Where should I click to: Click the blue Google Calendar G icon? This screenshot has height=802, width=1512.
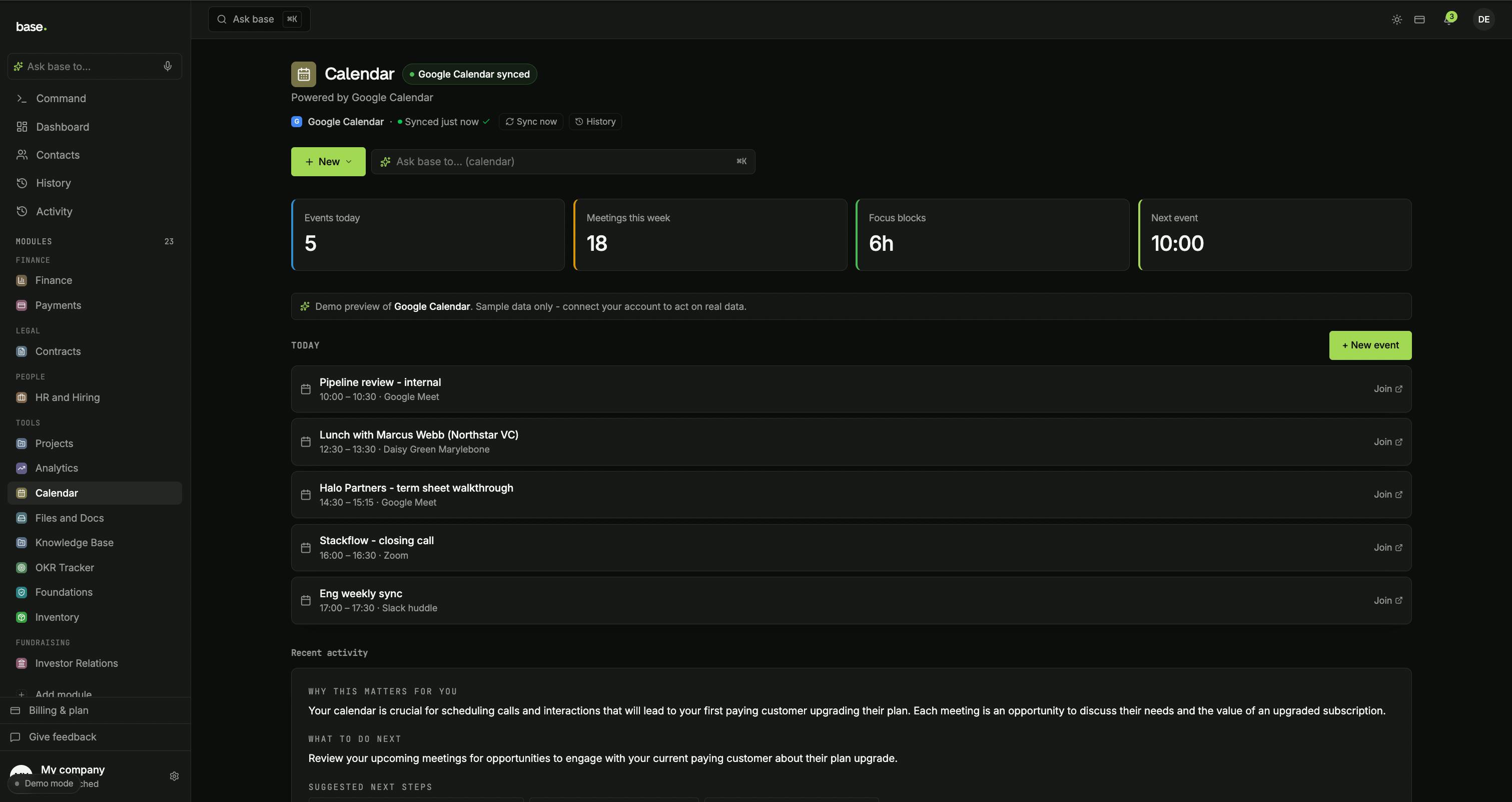click(296, 122)
